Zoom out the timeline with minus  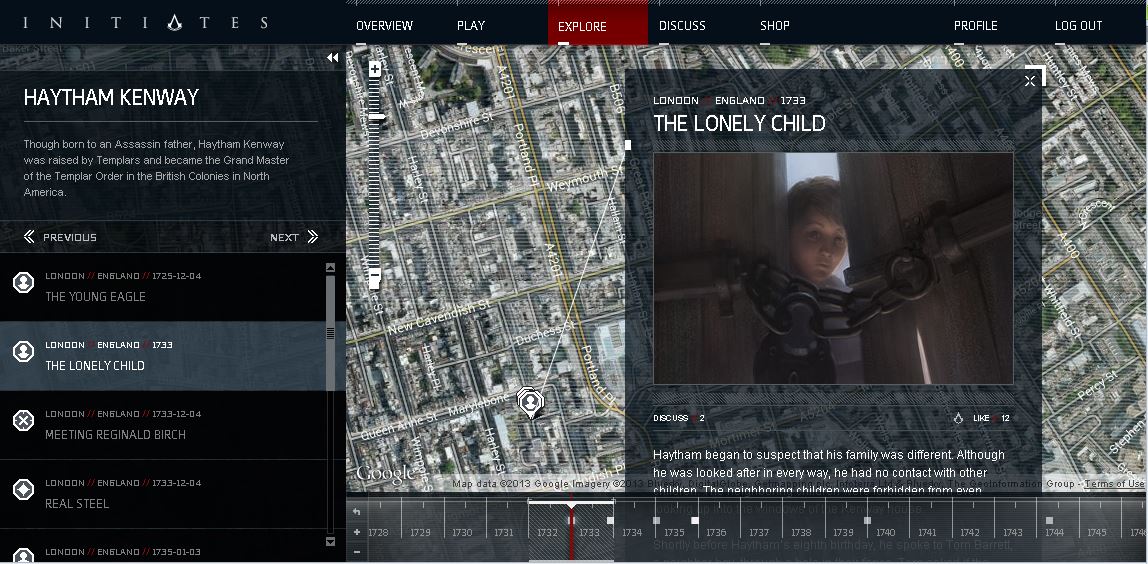[357, 552]
